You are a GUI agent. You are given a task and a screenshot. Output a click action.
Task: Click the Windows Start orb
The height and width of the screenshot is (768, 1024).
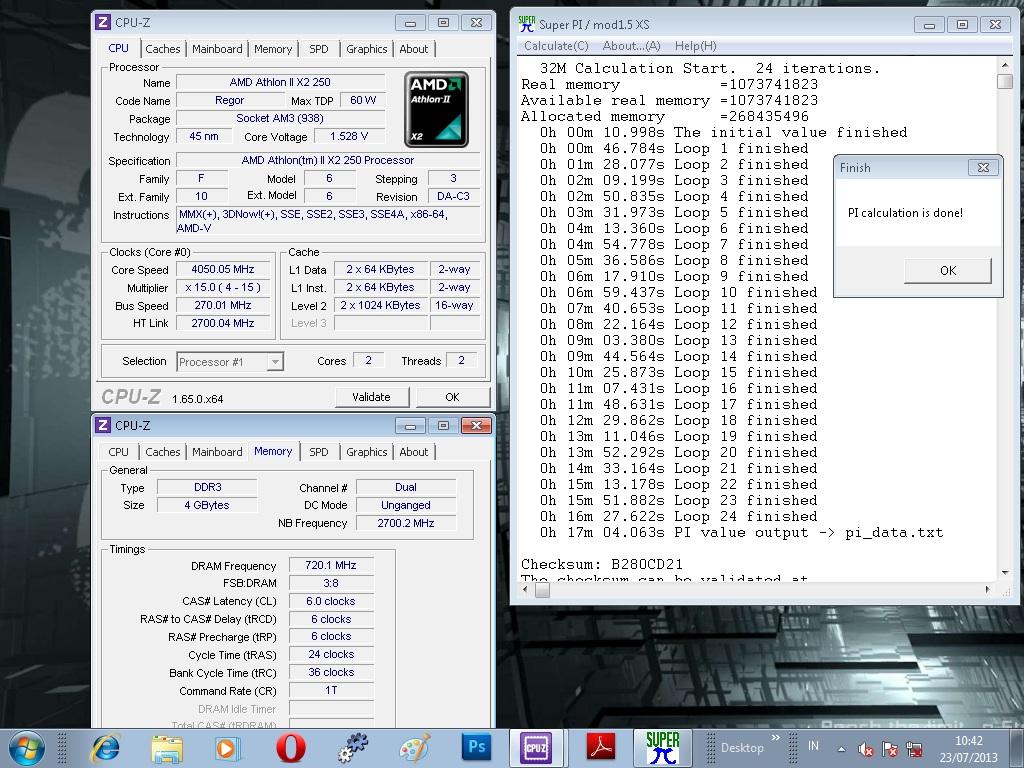(27, 748)
